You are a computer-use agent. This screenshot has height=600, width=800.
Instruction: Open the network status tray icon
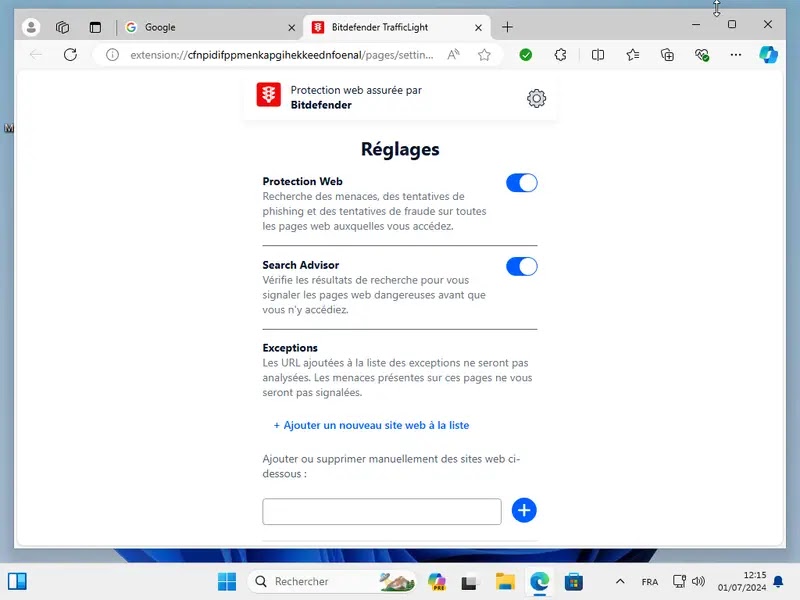click(679, 582)
